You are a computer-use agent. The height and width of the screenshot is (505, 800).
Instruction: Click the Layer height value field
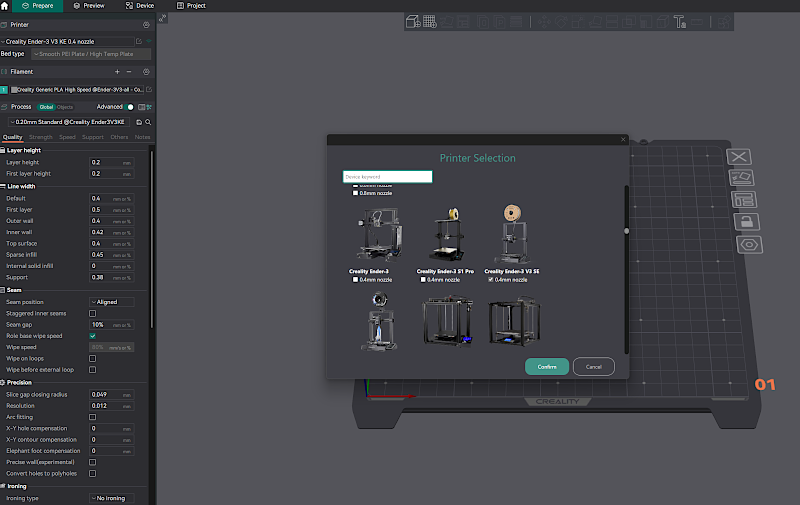pos(112,163)
